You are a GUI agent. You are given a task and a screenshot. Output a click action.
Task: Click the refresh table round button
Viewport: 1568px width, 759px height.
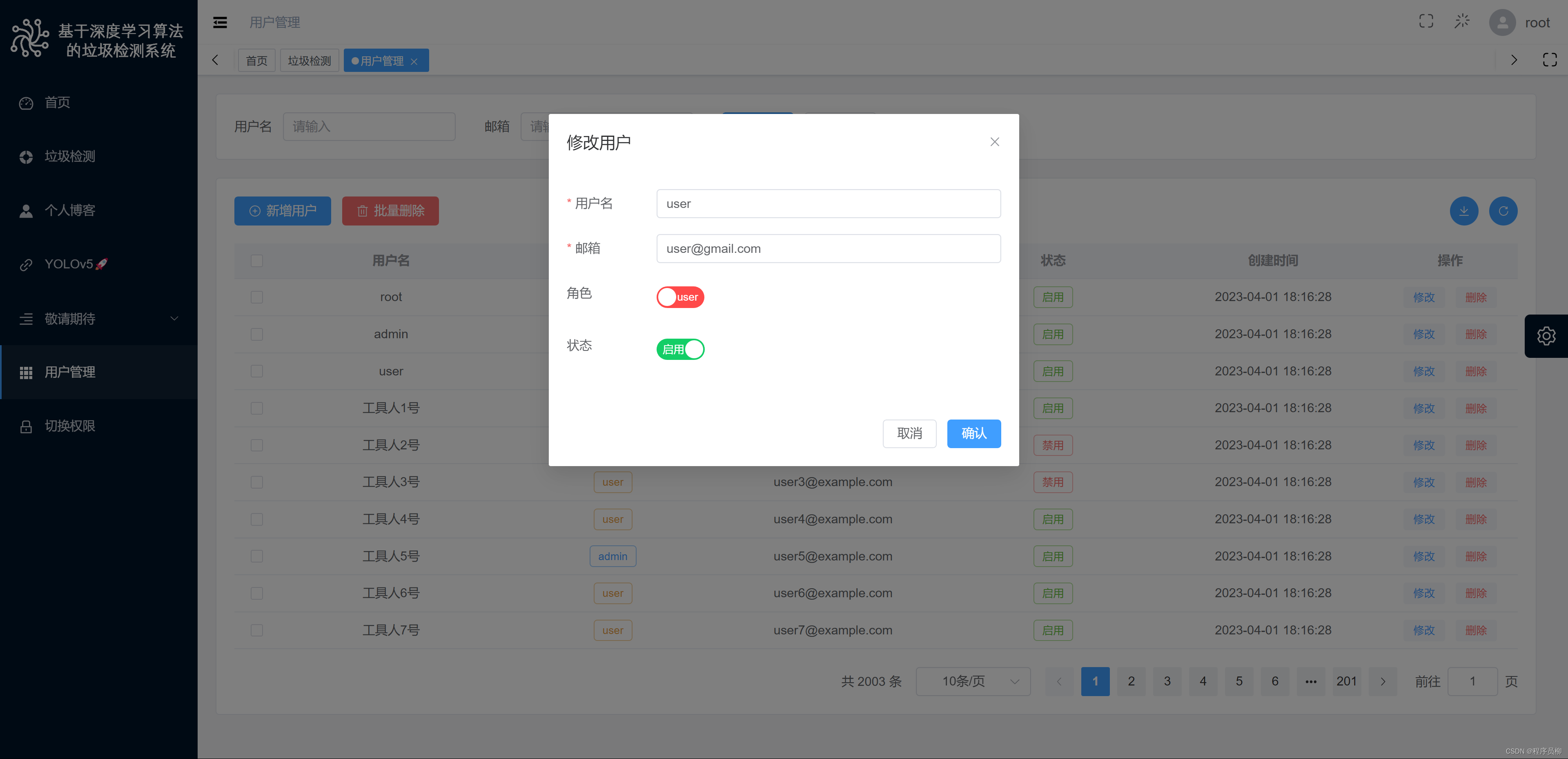point(1503,211)
